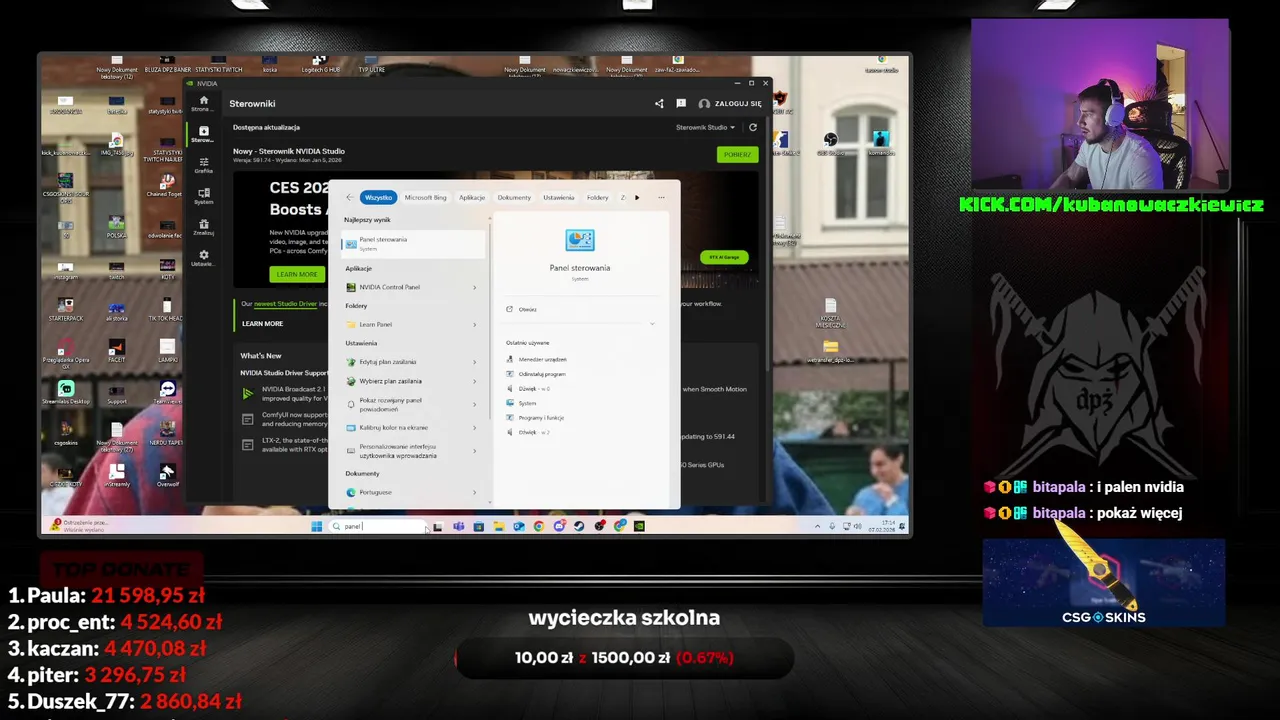The height and width of the screenshot is (720, 1280).
Task: Show more search filter tabs arrow
Action: tap(637, 197)
